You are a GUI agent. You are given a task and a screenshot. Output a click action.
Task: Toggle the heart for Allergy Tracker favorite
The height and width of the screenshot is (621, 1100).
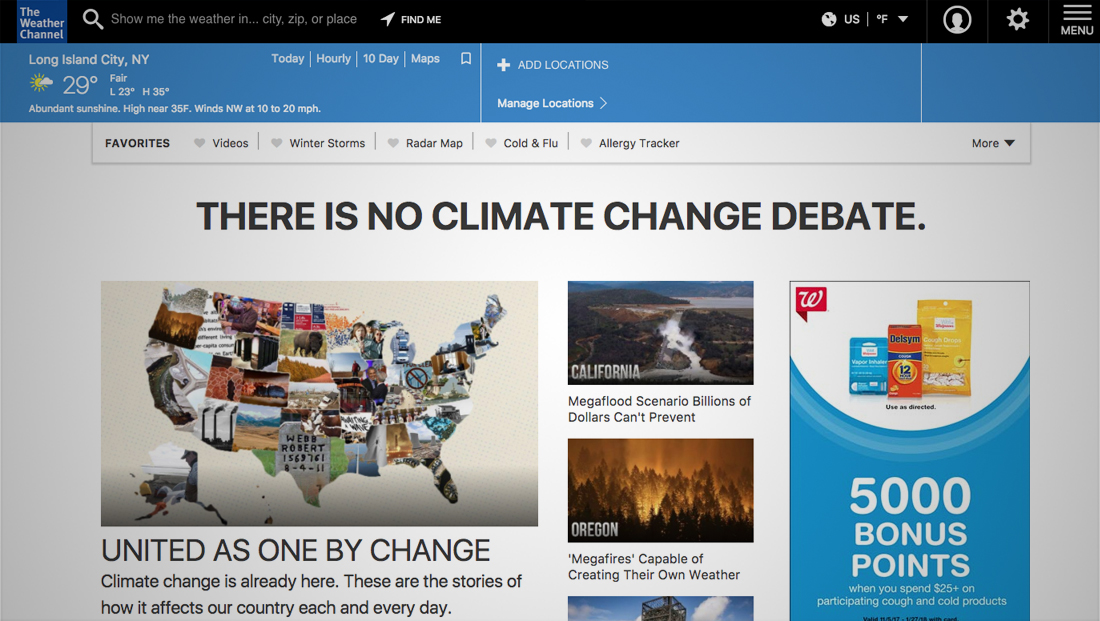[x=586, y=143]
